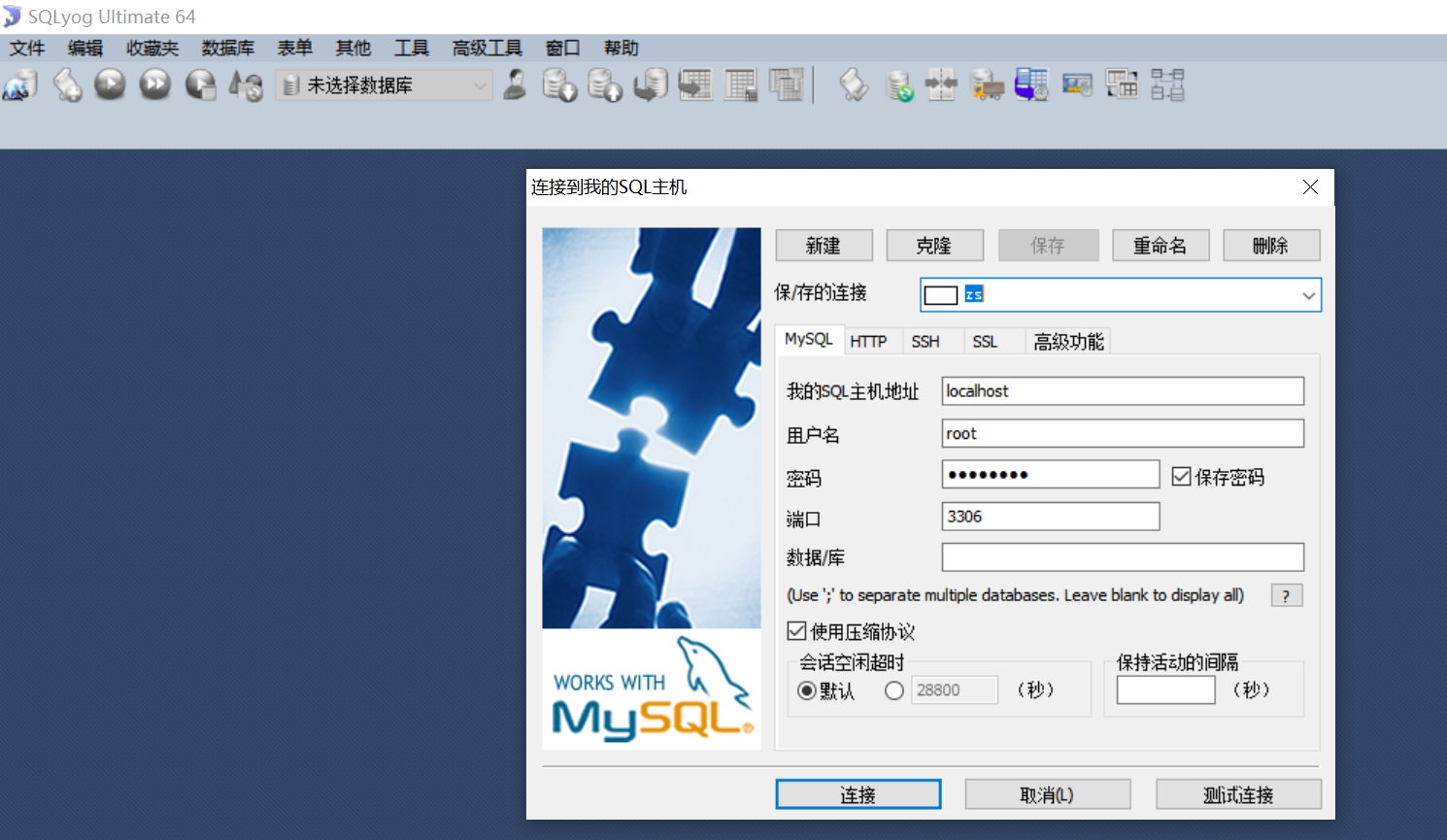Click the connection color box beside zs
This screenshot has height=840, width=1447.
940,295
